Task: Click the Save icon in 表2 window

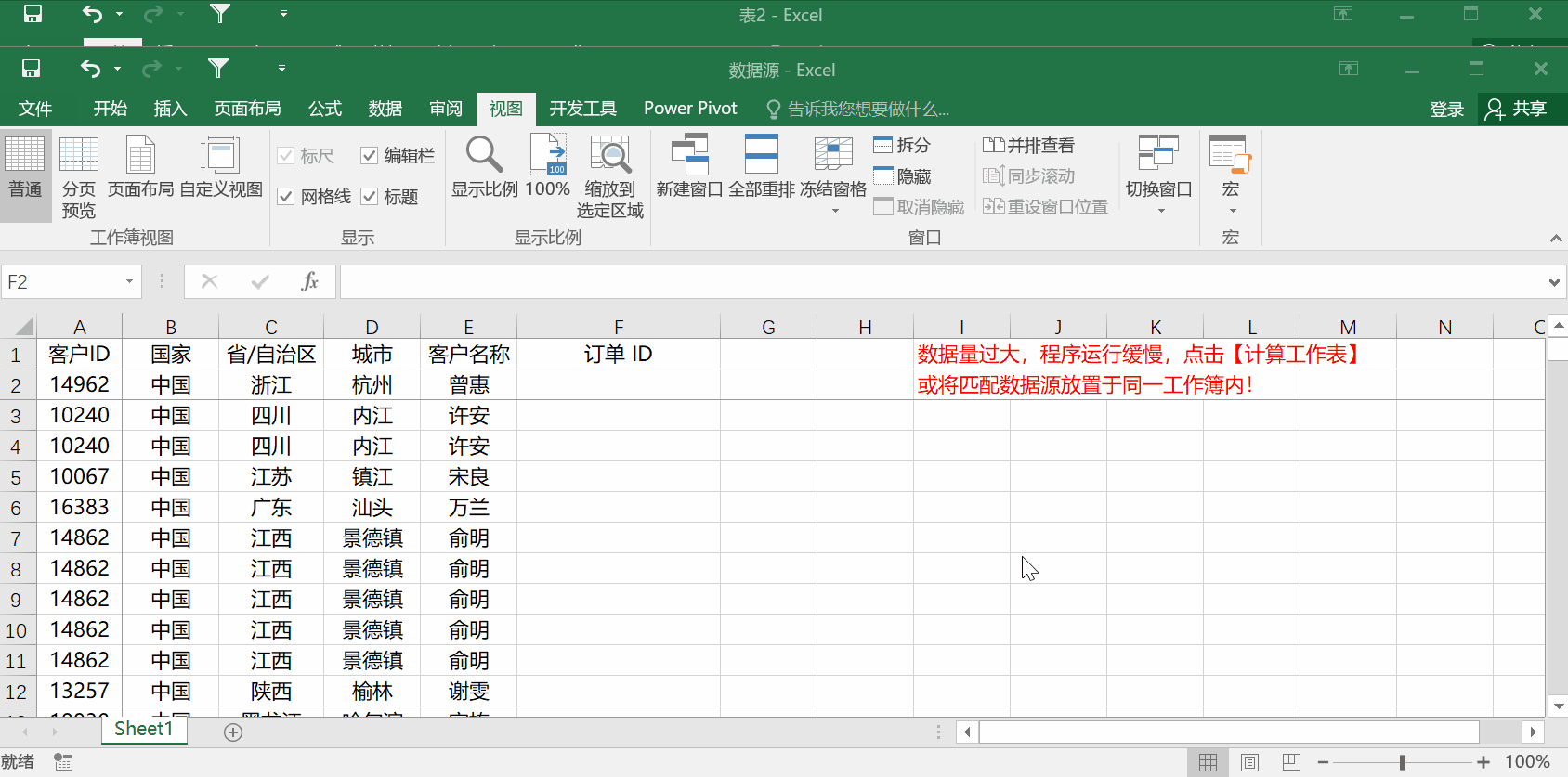Action: (33, 14)
